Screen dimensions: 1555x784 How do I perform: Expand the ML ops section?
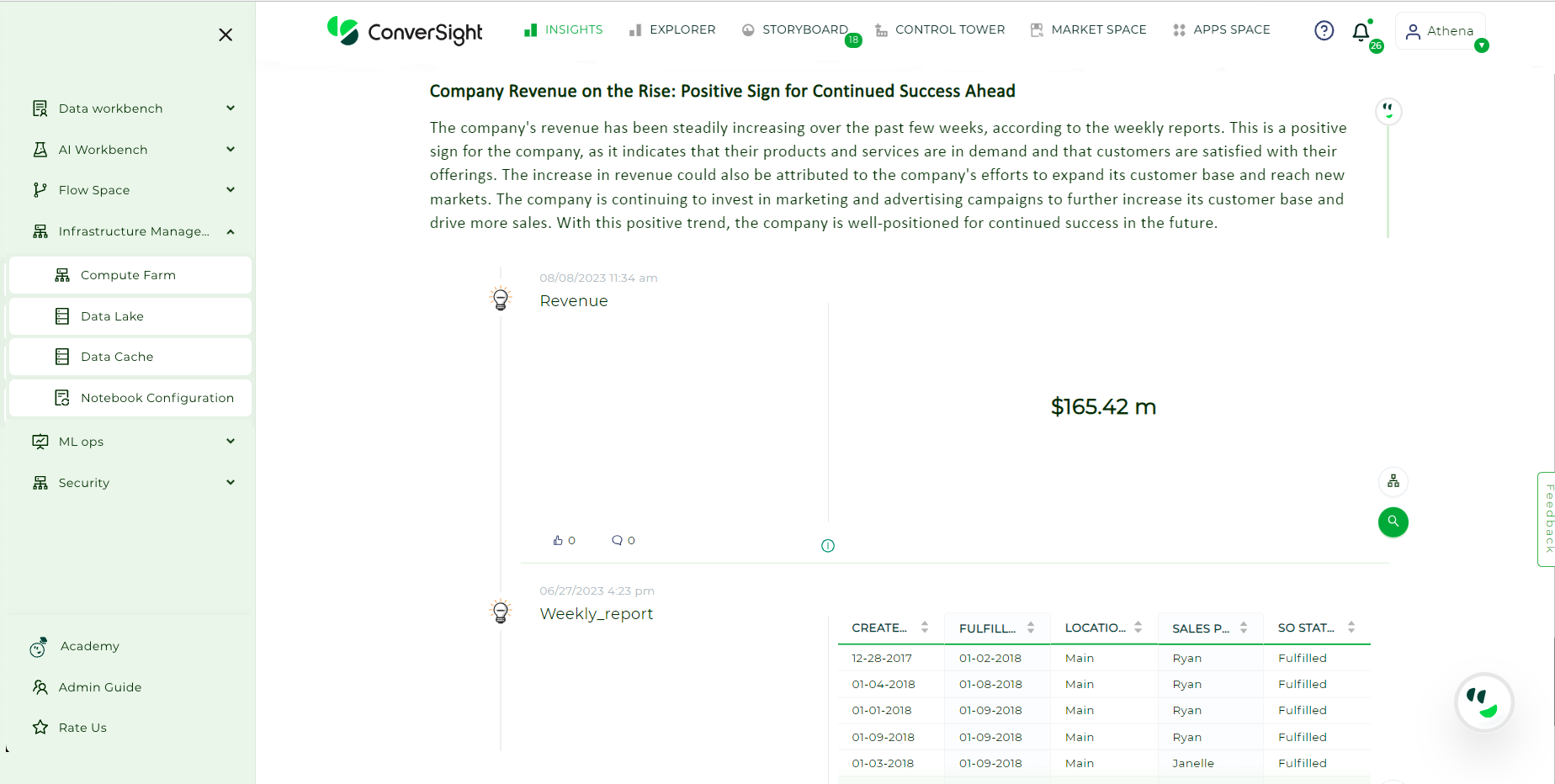(x=133, y=442)
